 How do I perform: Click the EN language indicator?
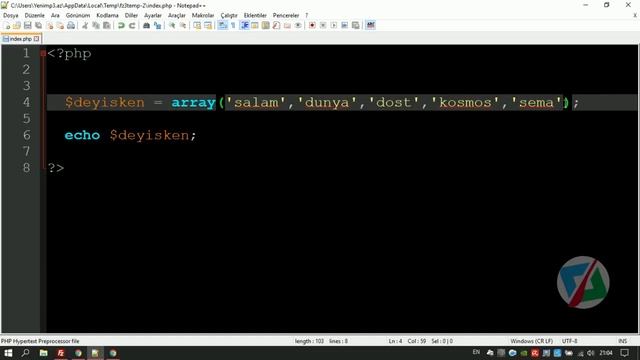point(476,353)
